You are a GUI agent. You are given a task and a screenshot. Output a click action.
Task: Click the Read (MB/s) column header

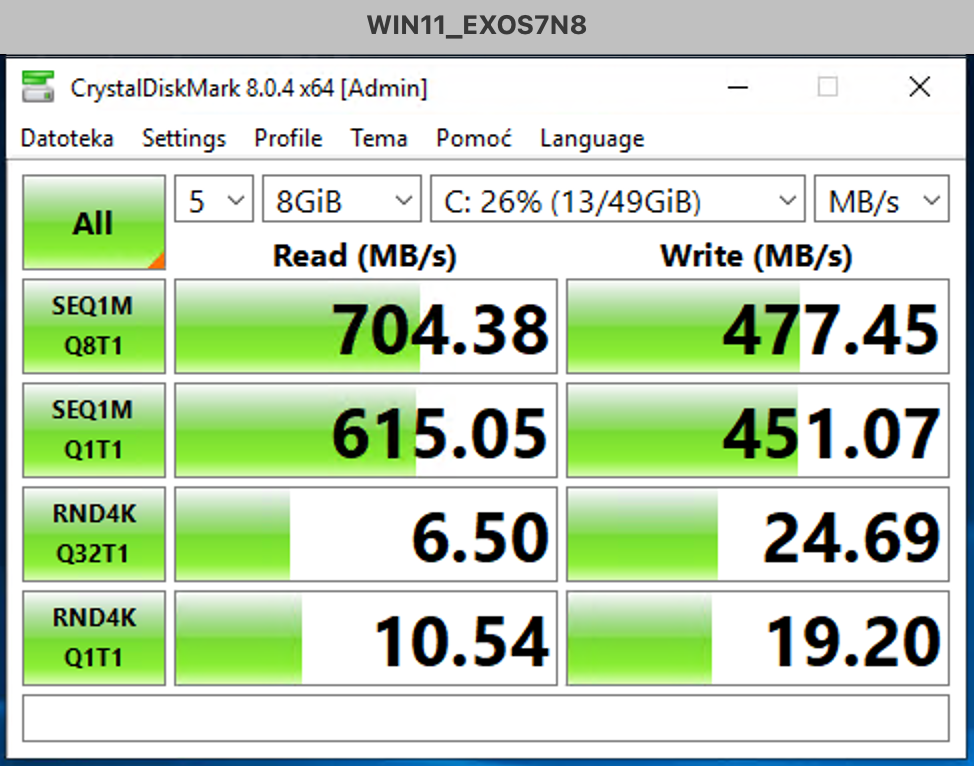[x=365, y=255]
